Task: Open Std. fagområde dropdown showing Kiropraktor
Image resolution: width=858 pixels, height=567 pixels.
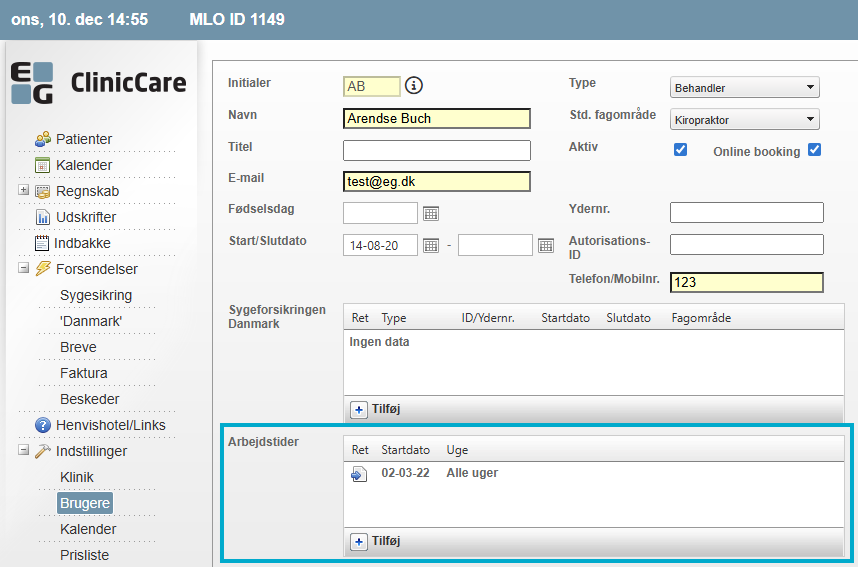Action: 744,120
